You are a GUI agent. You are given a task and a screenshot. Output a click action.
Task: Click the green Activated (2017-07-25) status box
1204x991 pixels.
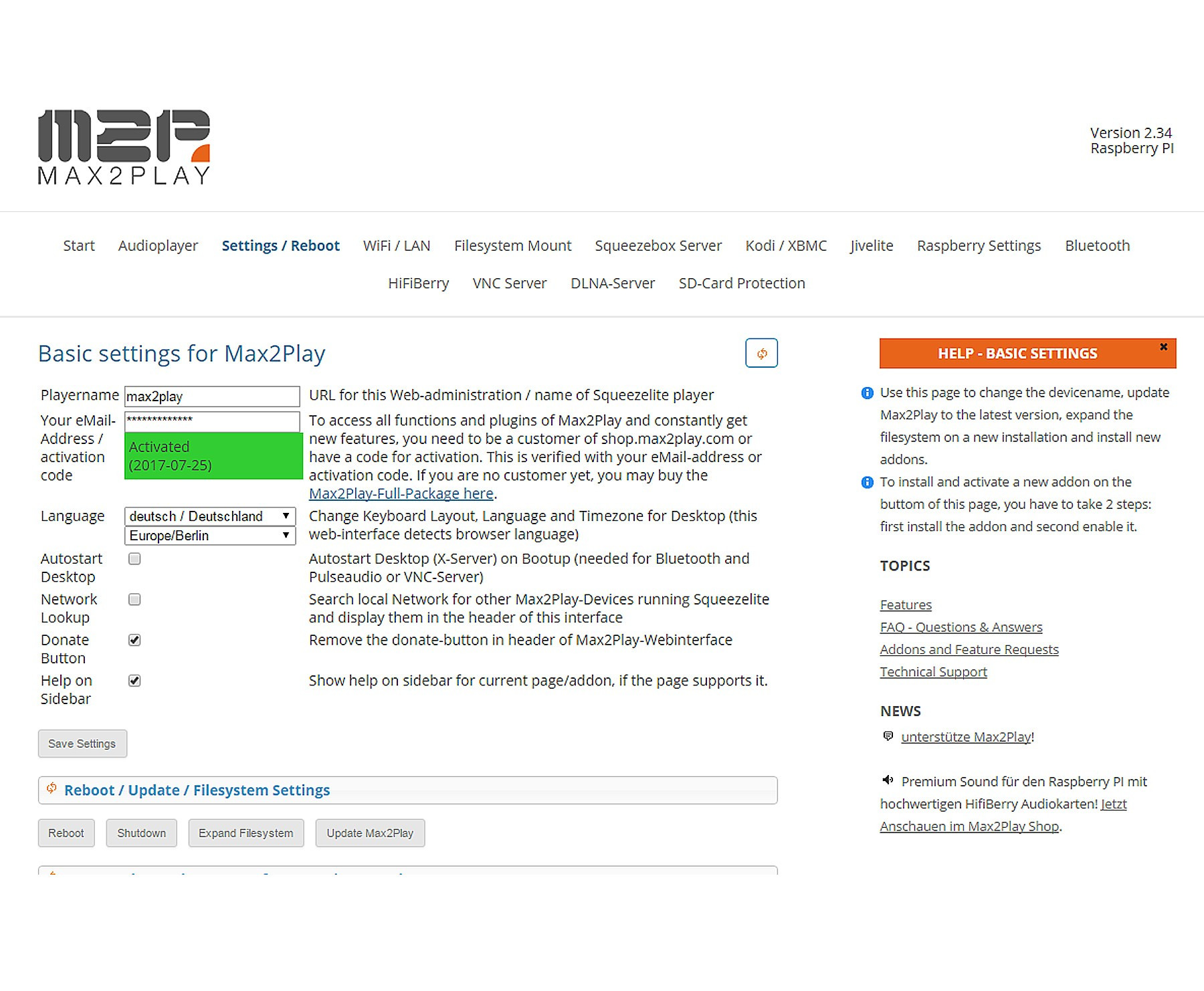pos(213,456)
